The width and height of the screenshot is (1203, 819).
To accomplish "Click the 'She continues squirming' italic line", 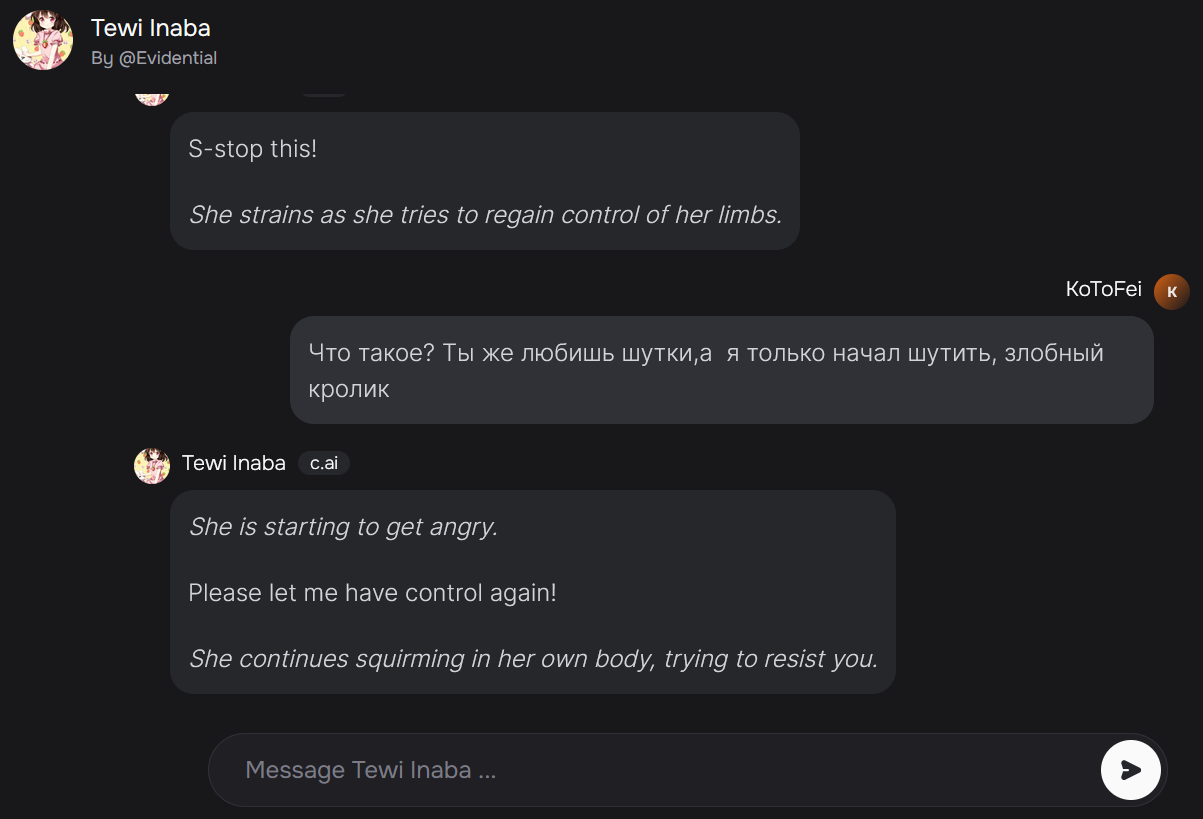I will pos(533,659).
